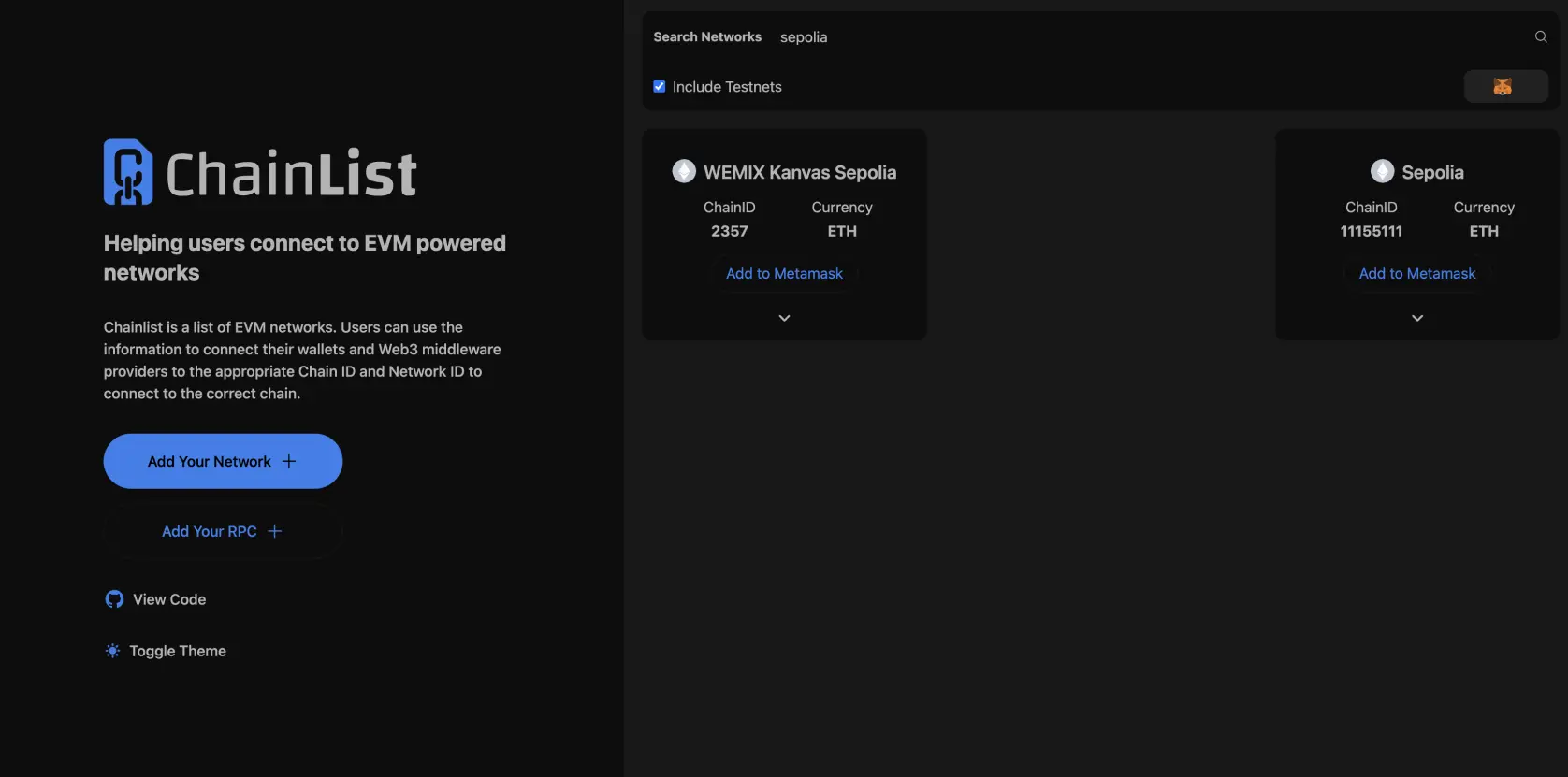Click the Currency label on WEMIX card
Viewport: 1568px width, 777px height.
tap(842, 208)
